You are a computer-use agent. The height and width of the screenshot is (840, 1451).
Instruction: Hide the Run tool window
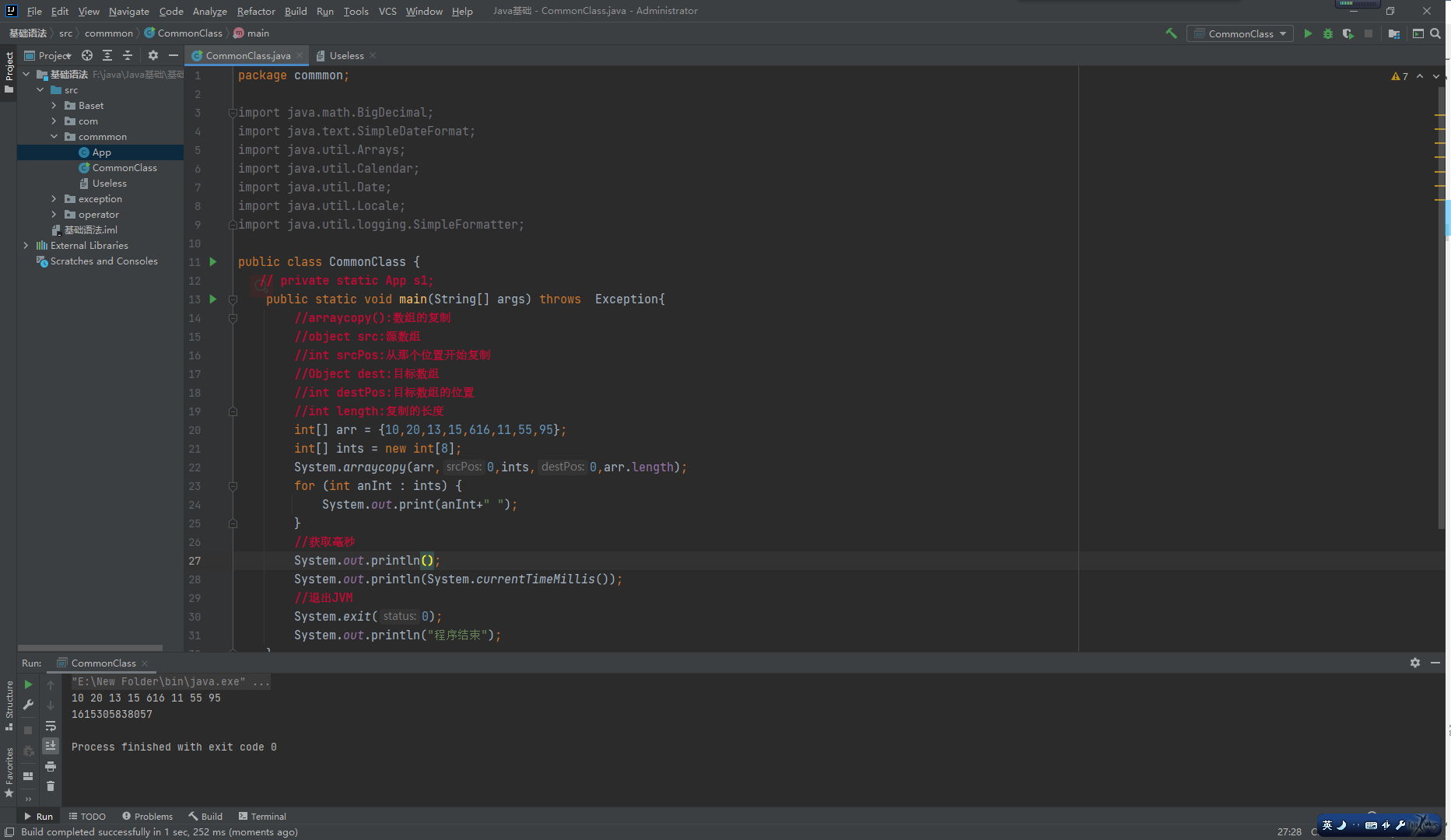click(x=1435, y=663)
